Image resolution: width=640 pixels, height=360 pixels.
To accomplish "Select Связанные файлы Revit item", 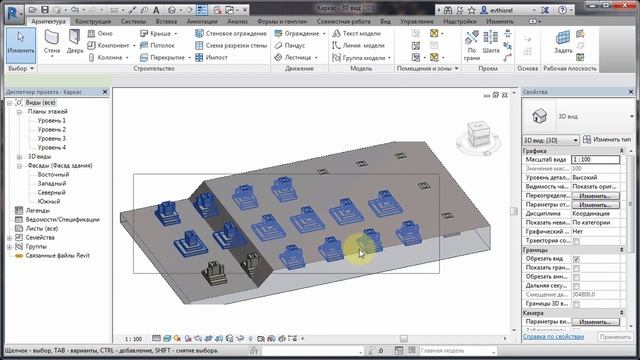I will [x=57, y=256].
